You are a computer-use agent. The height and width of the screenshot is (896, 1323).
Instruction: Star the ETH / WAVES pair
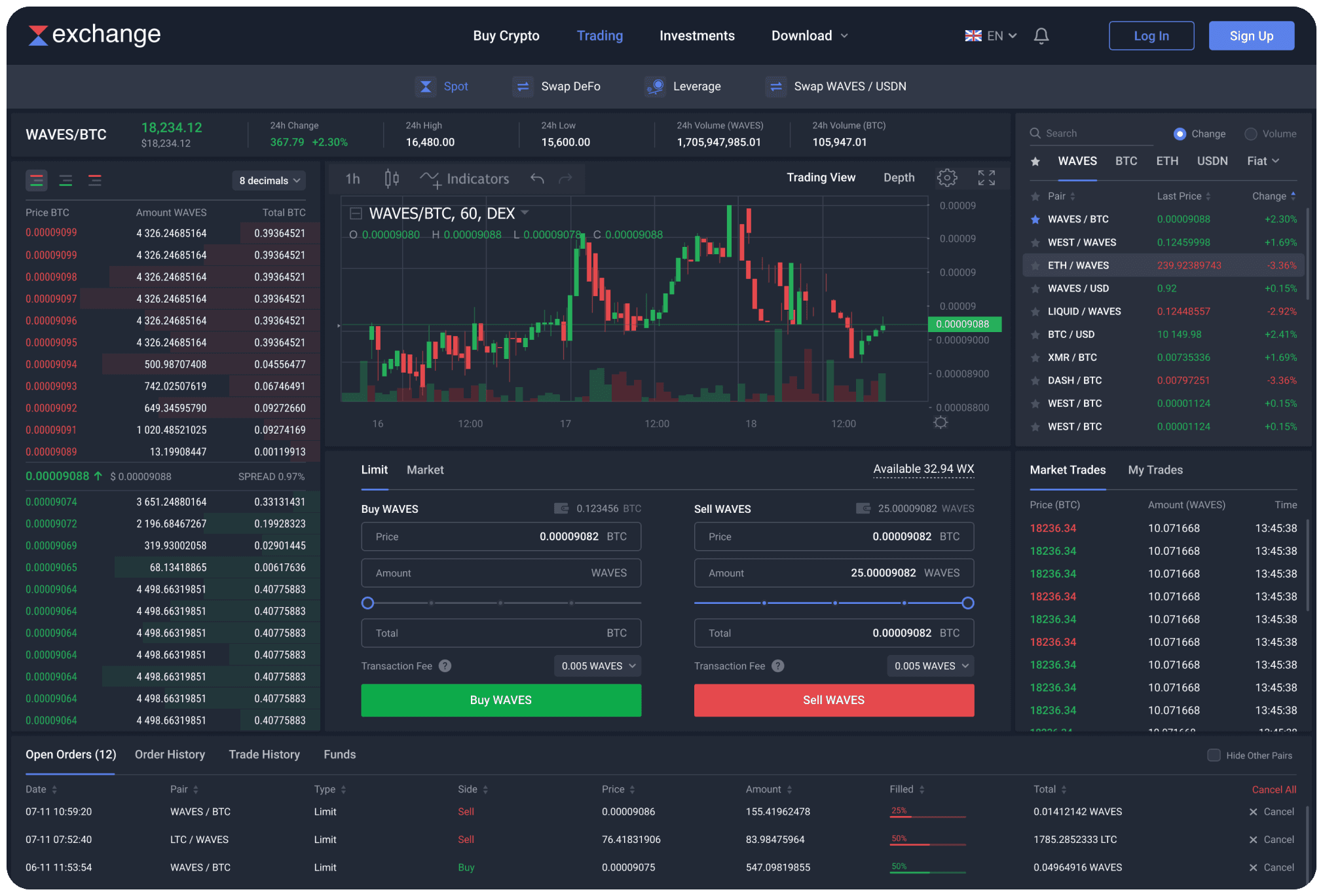tap(1035, 265)
